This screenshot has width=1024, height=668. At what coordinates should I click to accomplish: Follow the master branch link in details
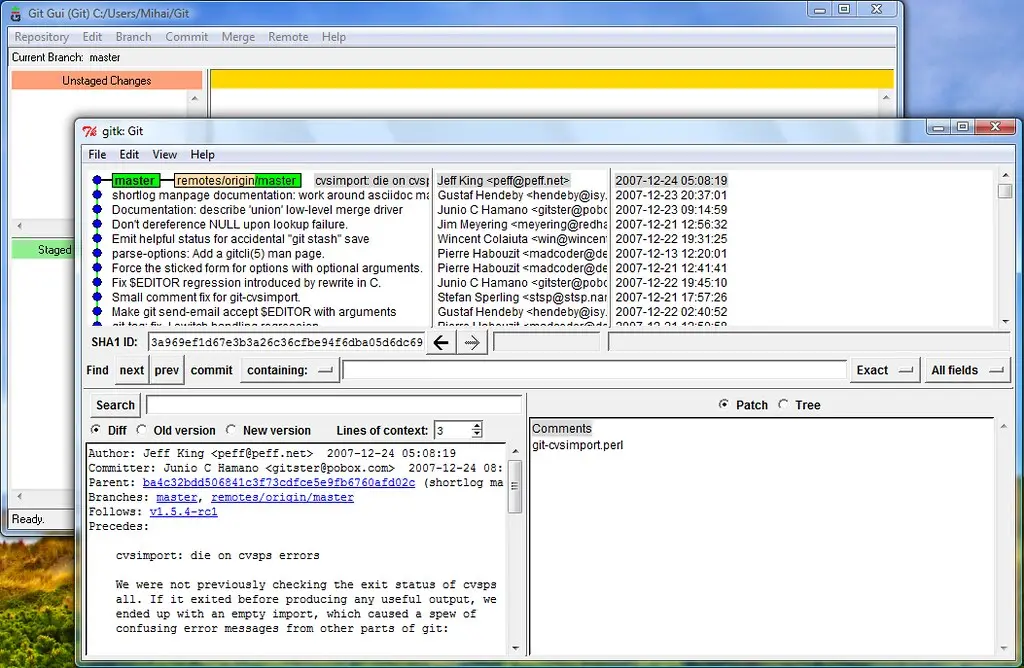176,497
